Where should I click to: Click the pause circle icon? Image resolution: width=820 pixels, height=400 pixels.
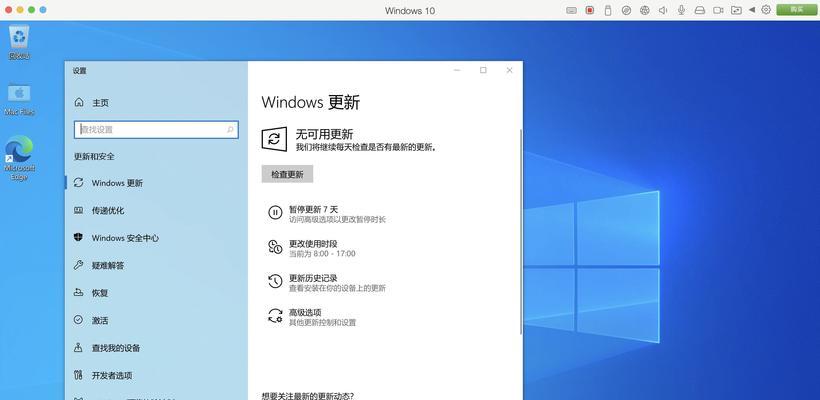[x=275, y=212]
